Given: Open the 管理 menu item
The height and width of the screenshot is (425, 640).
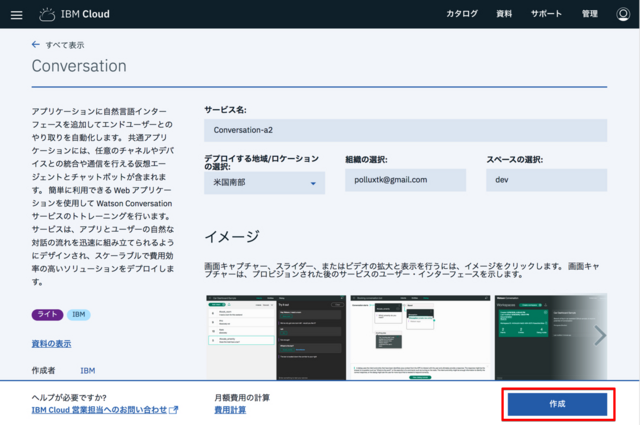Looking at the screenshot, I should pos(589,14).
